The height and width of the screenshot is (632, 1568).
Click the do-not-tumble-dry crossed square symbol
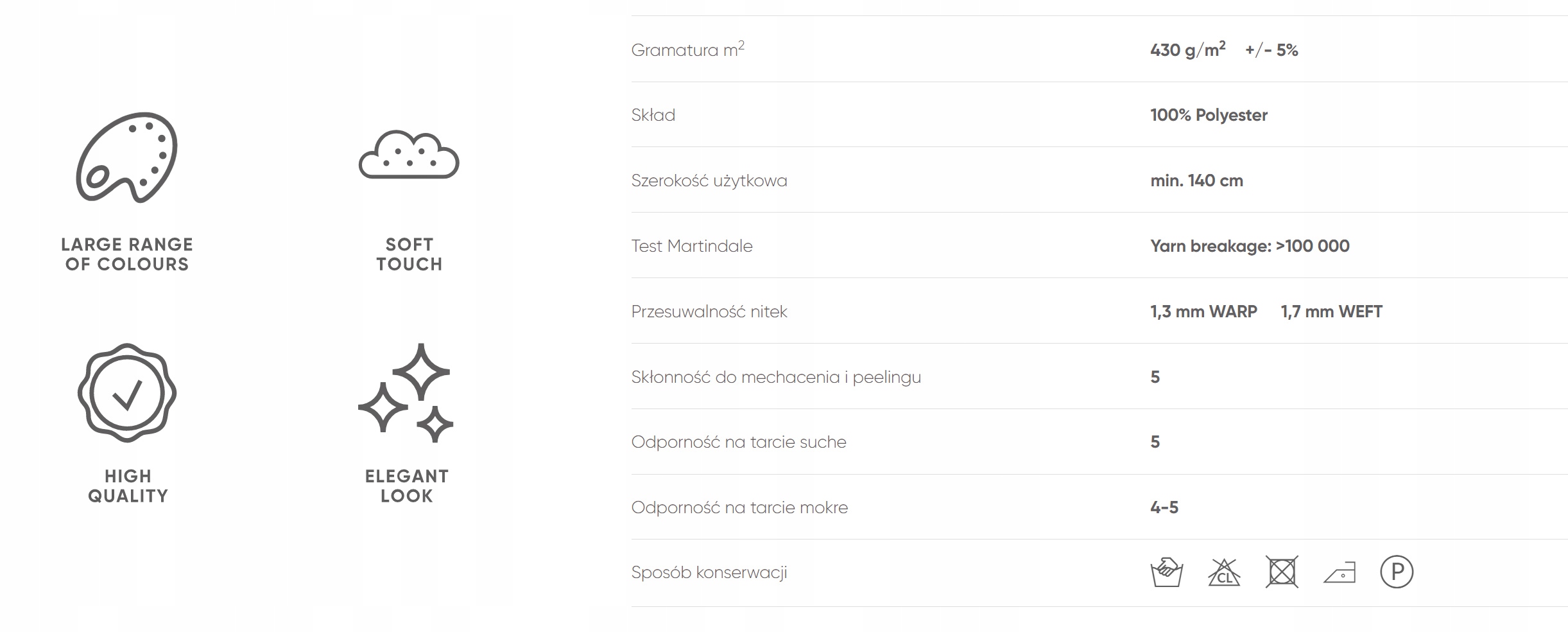tap(1282, 572)
